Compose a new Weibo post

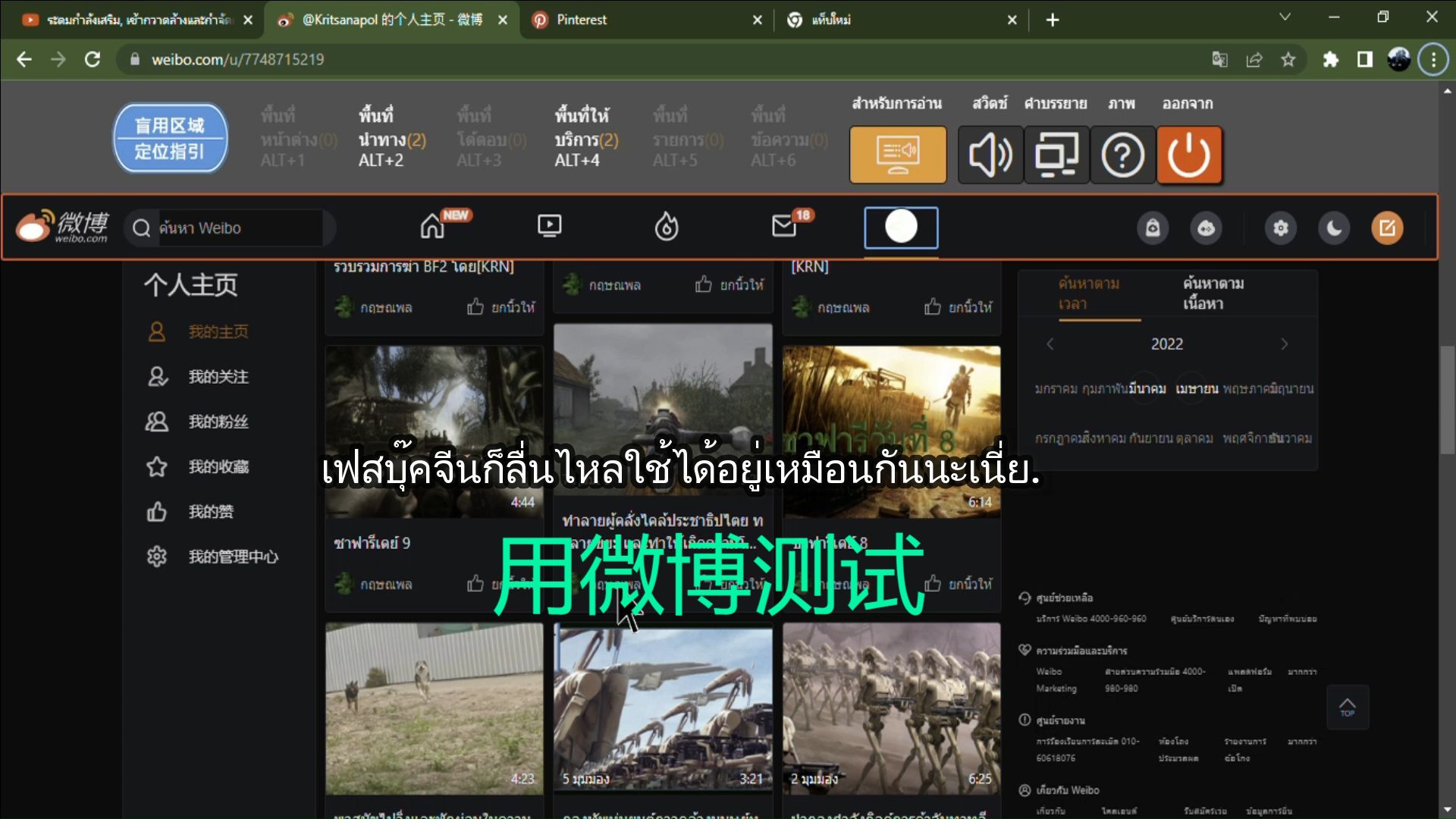click(x=1387, y=227)
